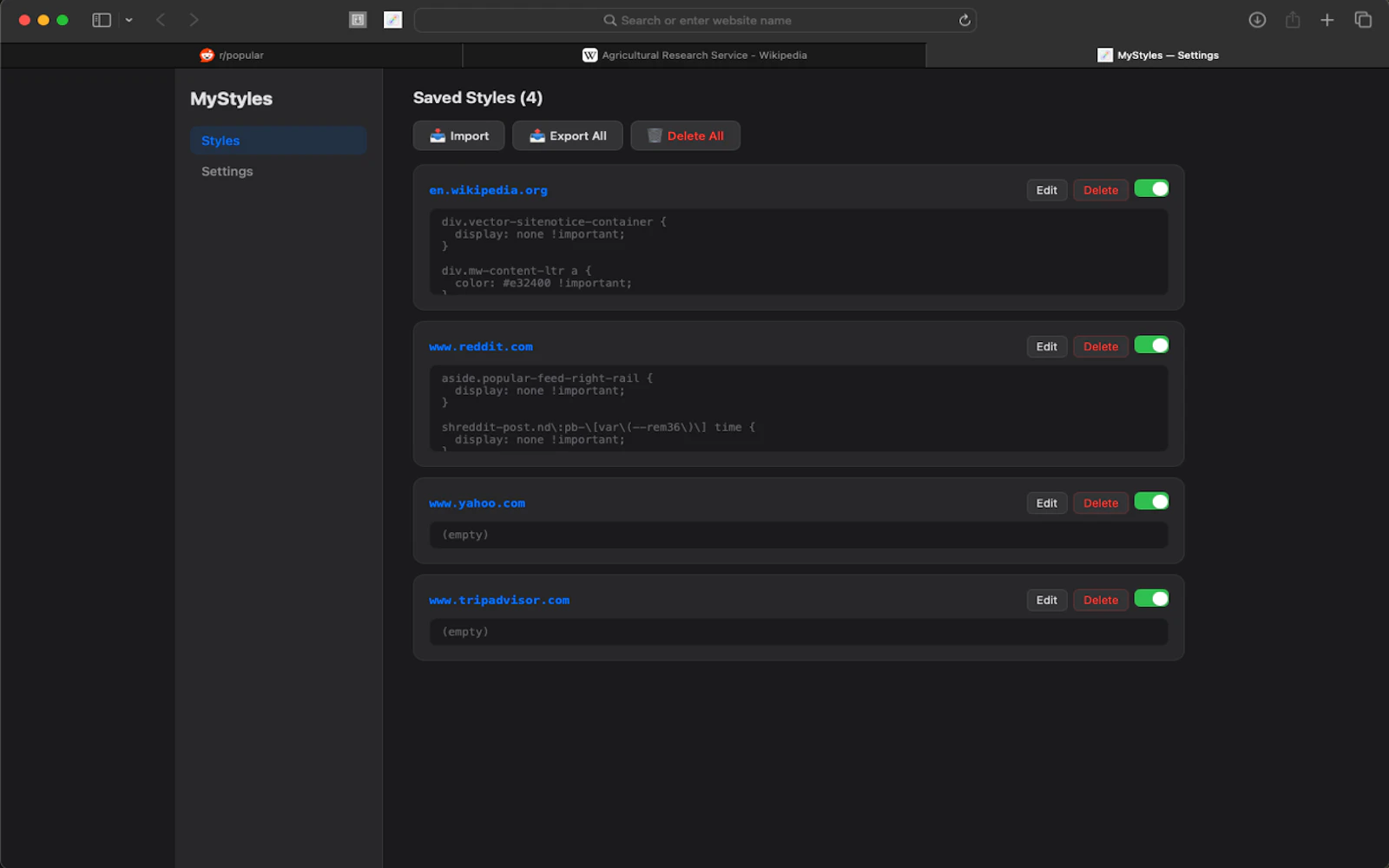Delete the en.wikipedia.org style
The image size is (1389, 868).
[x=1101, y=190]
